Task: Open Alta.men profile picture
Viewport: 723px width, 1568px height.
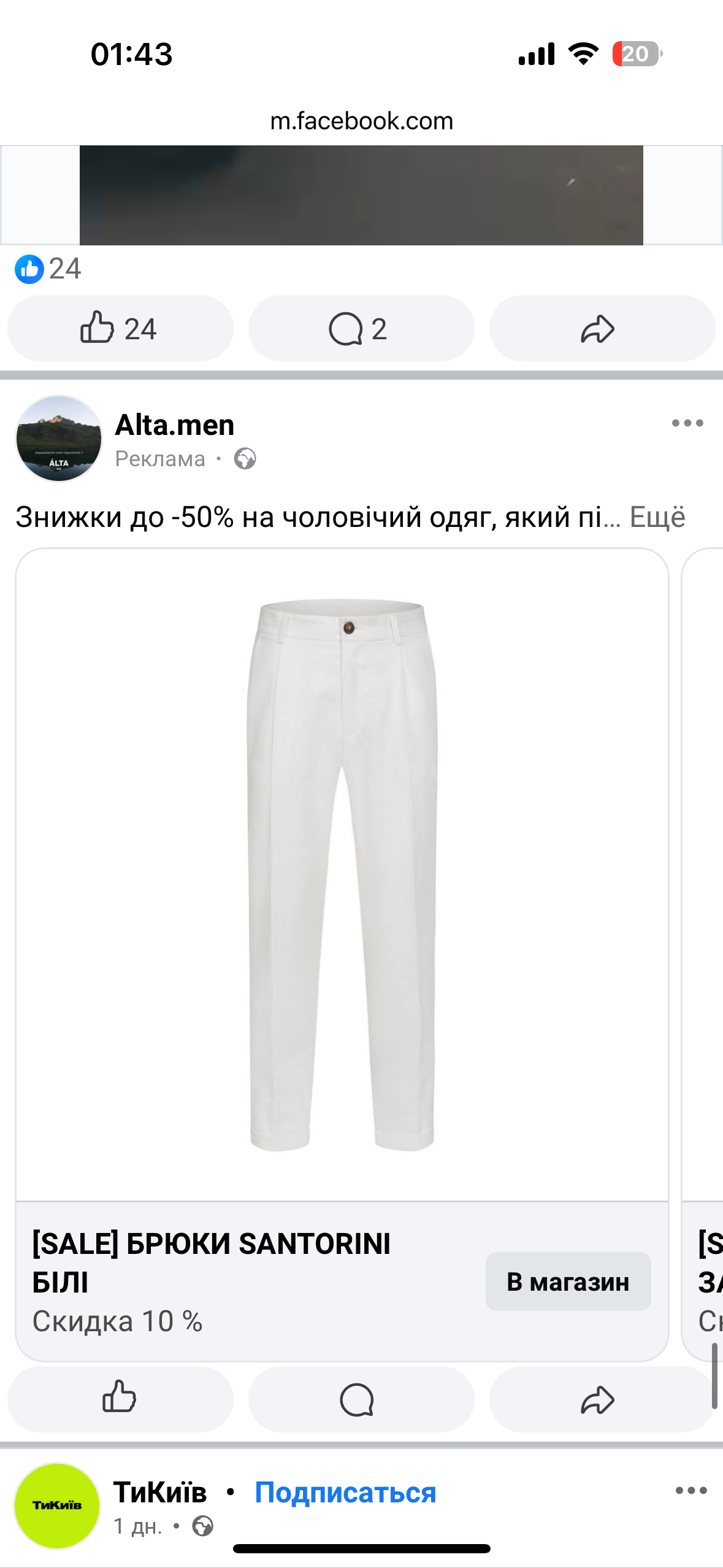Action: (58, 438)
